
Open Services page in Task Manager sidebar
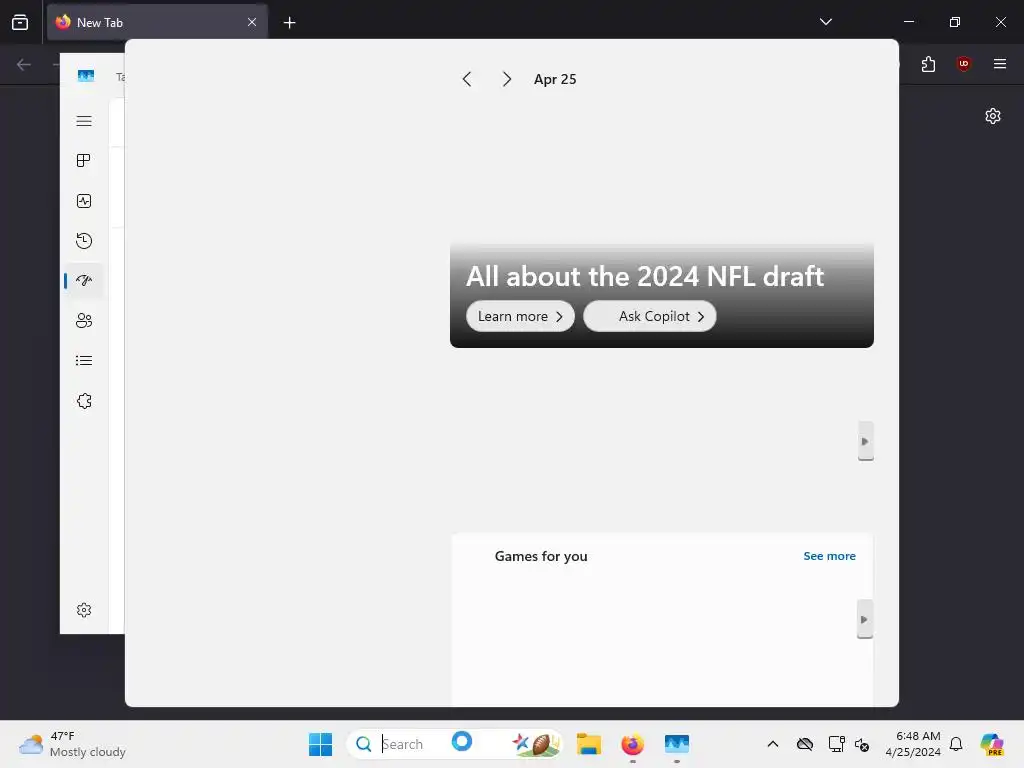84,401
